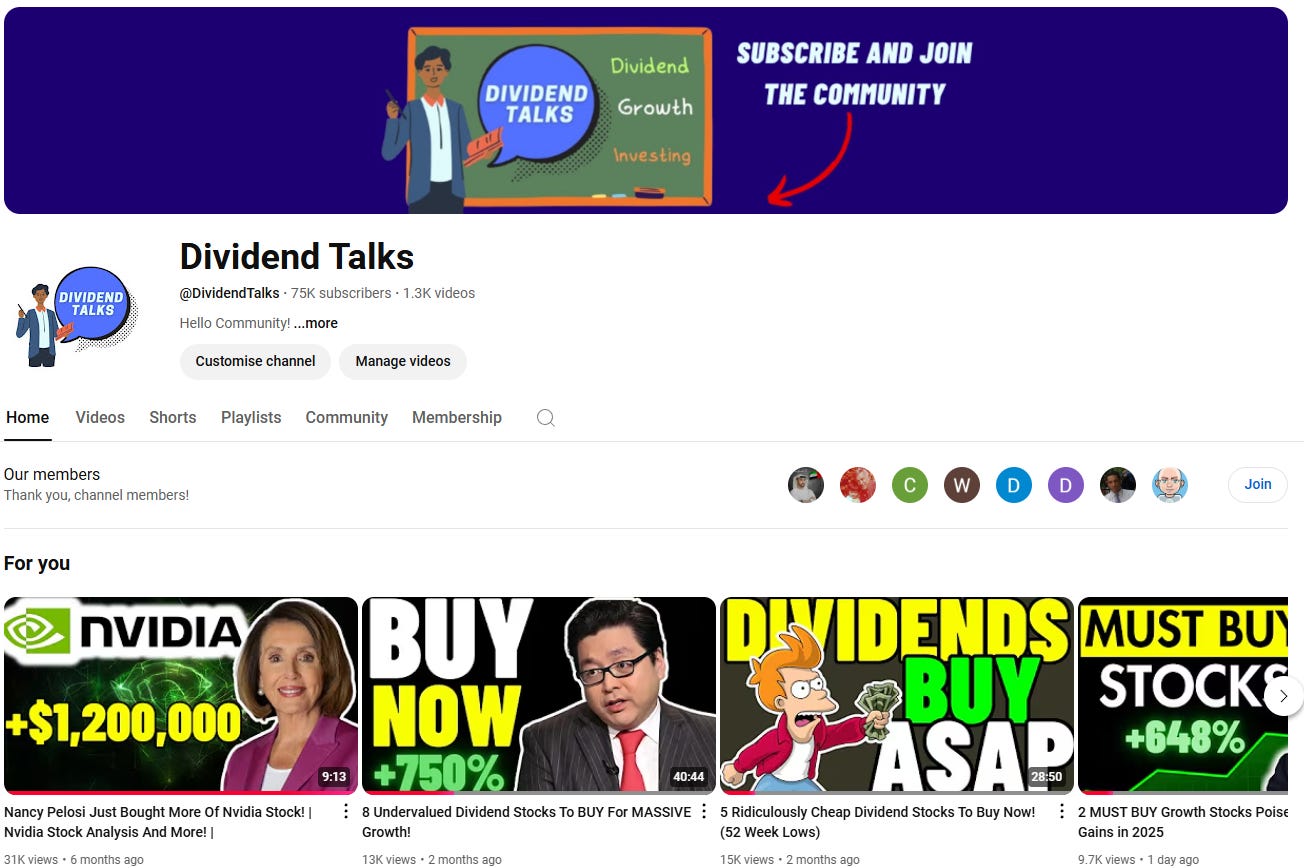Screen dimensions: 1304x868
Task: Click the Dividend Talks channel name heading
Action: 297,257
